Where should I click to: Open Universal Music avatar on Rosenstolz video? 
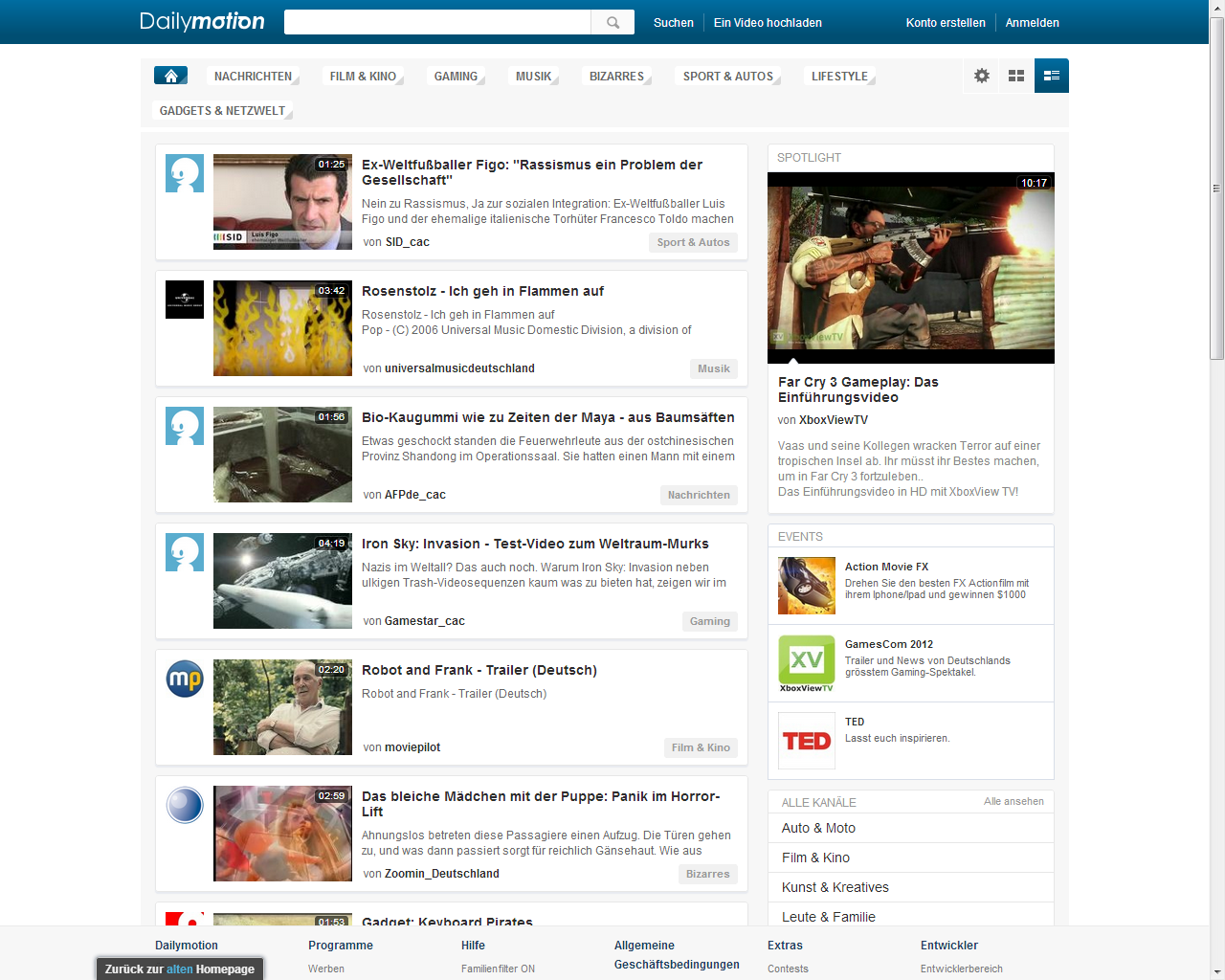click(185, 300)
